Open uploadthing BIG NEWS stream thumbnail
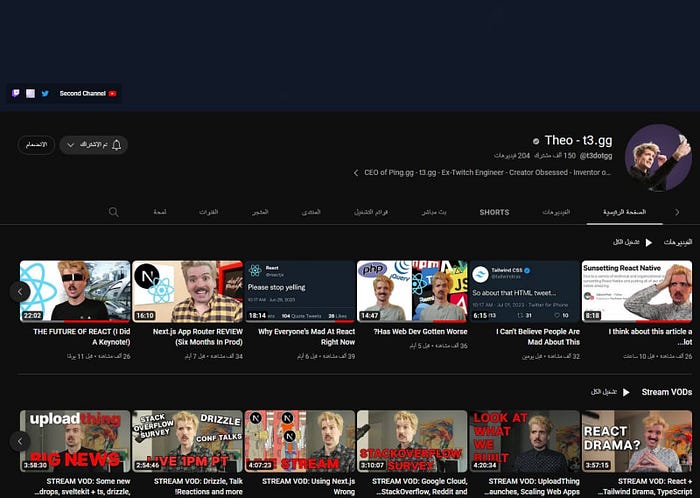 (75, 441)
